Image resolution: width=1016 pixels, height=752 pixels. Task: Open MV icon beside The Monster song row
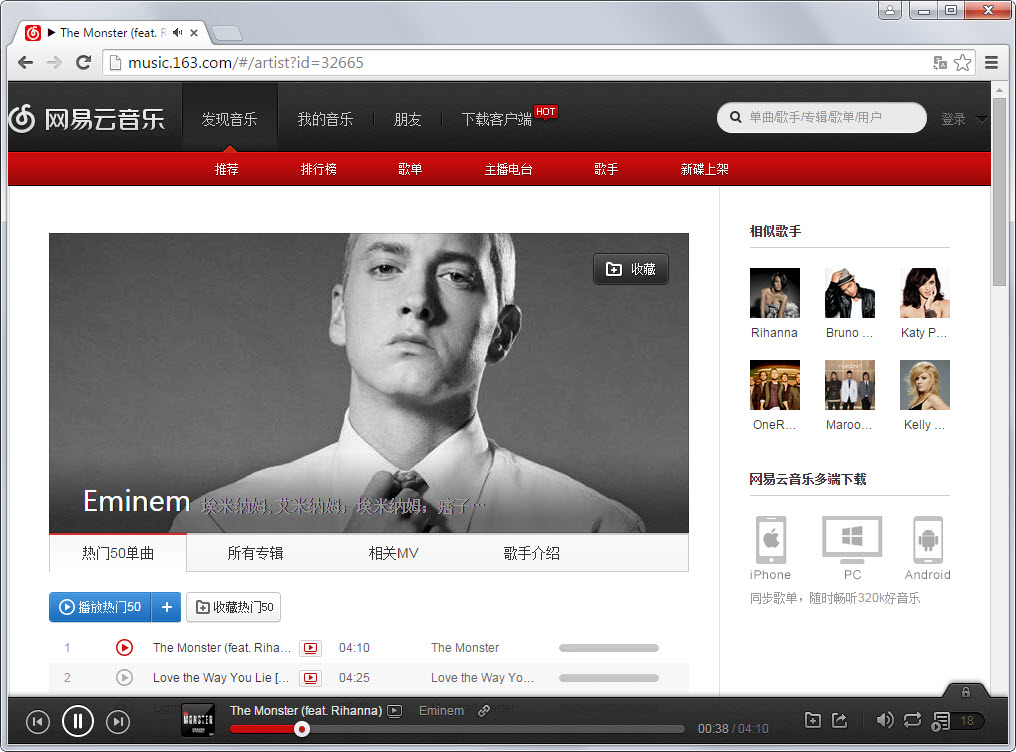click(x=310, y=648)
